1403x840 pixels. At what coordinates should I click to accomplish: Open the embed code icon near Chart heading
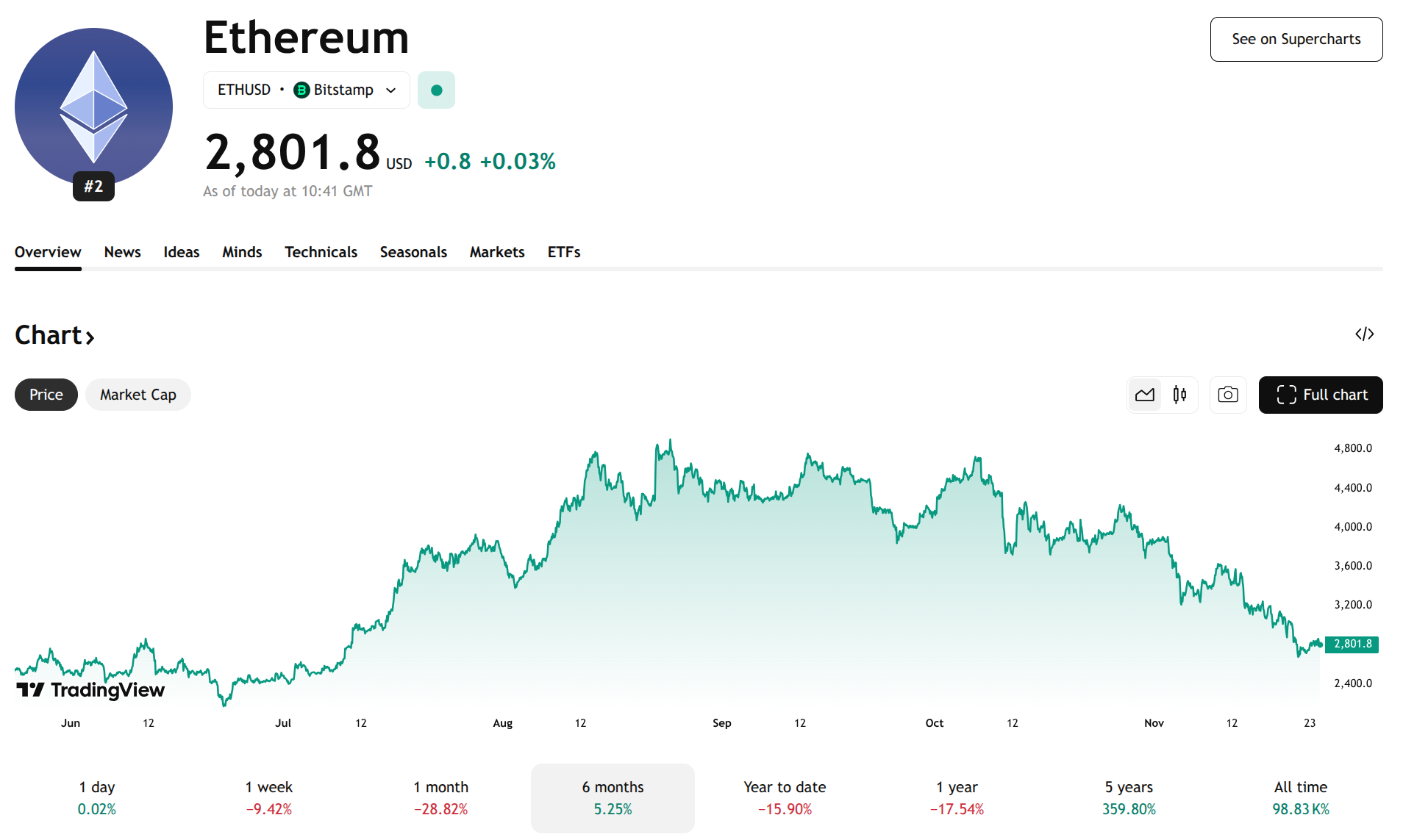tap(1365, 334)
